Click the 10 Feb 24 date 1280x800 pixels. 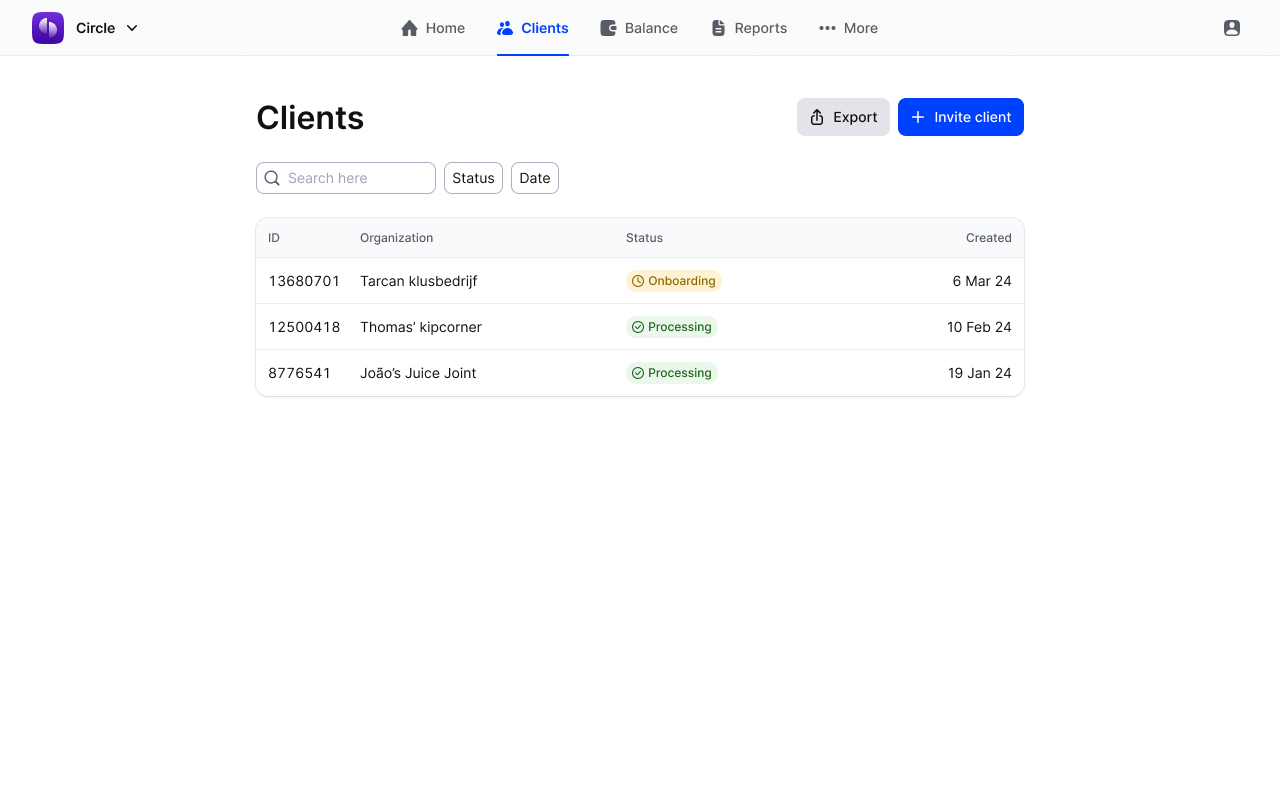[x=979, y=327]
